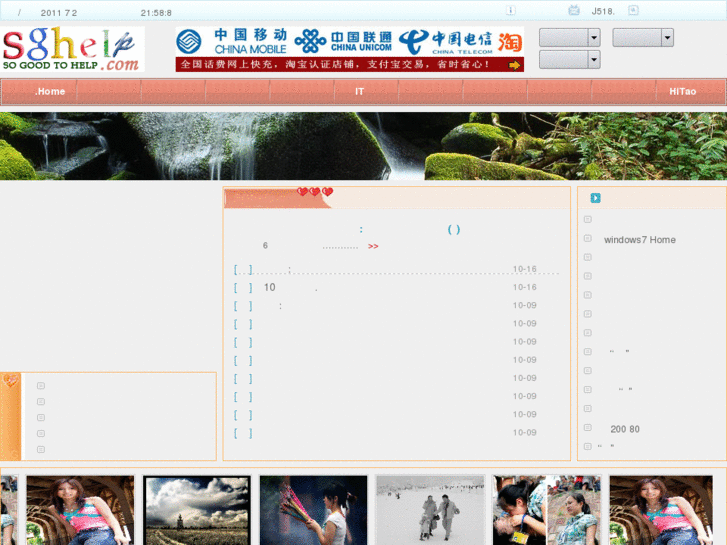Viewport: 727px width, 545px height.
Task: Click the TV icon beside J518
Action: [574, 10]
